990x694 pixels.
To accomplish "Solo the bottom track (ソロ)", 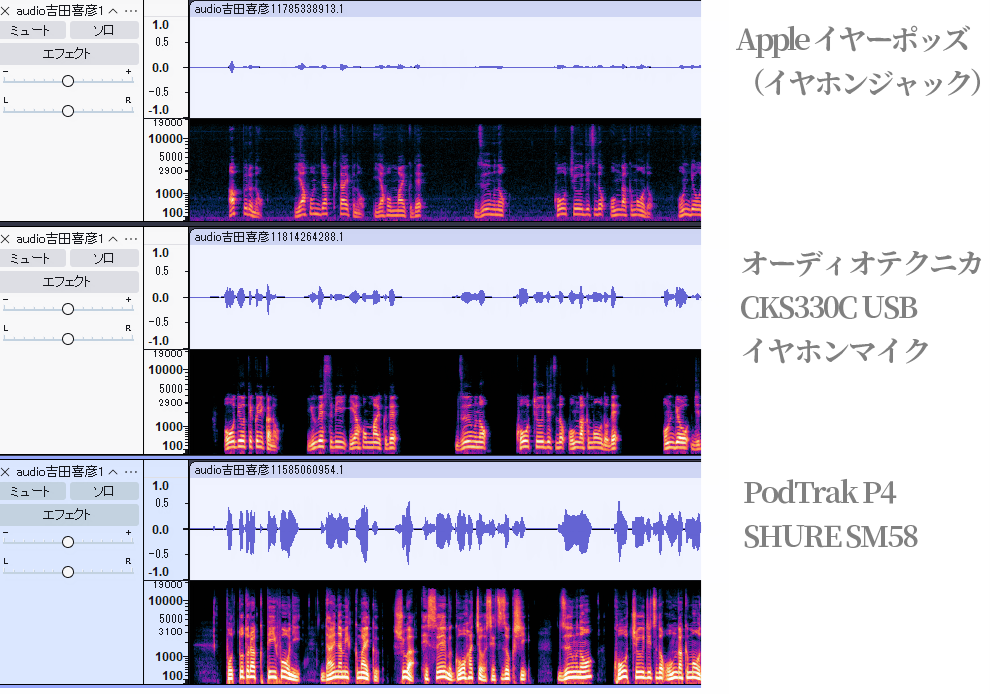I will (x=104, y=491).
